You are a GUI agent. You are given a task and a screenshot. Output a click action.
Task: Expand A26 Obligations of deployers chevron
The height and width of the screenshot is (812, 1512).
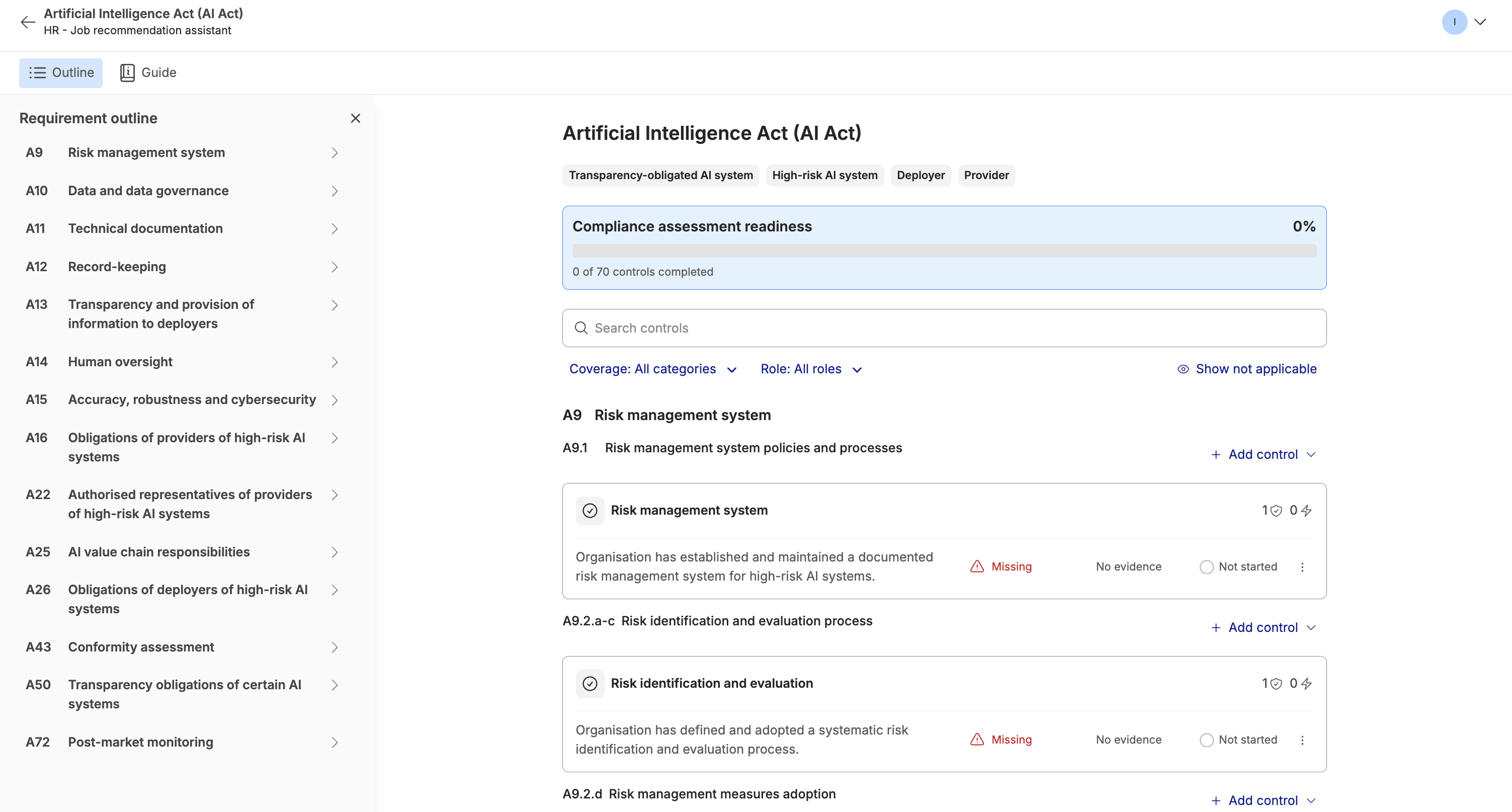(334, 590)
